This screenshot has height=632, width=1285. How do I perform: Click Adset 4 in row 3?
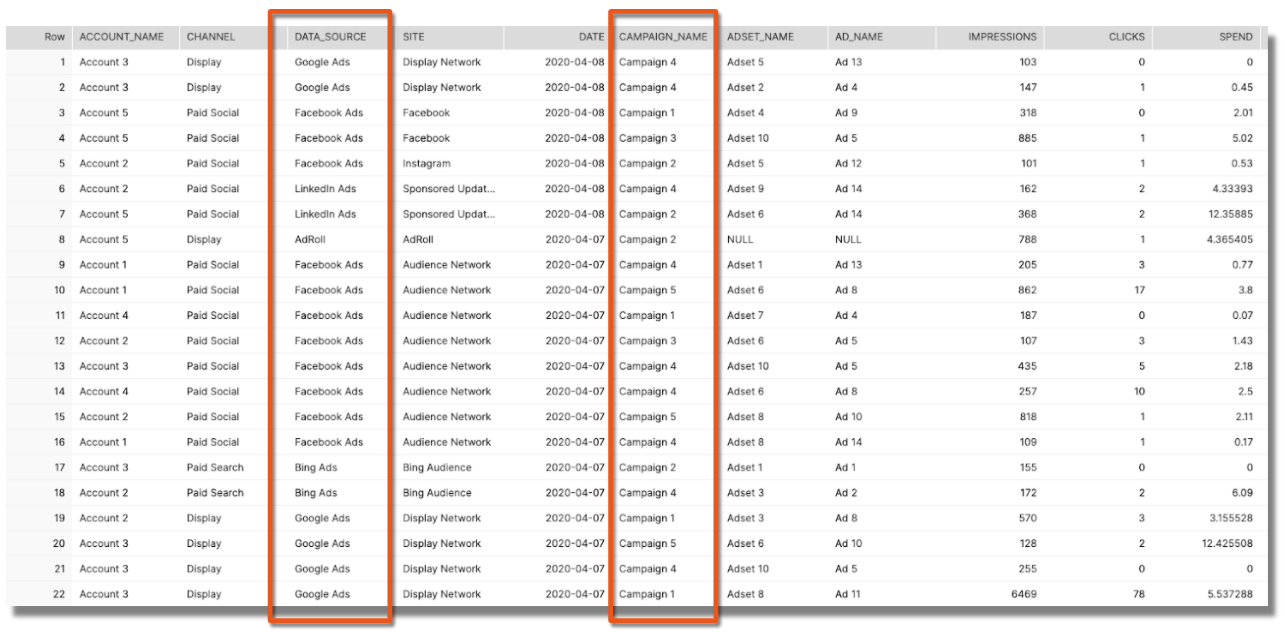[745, 113]
